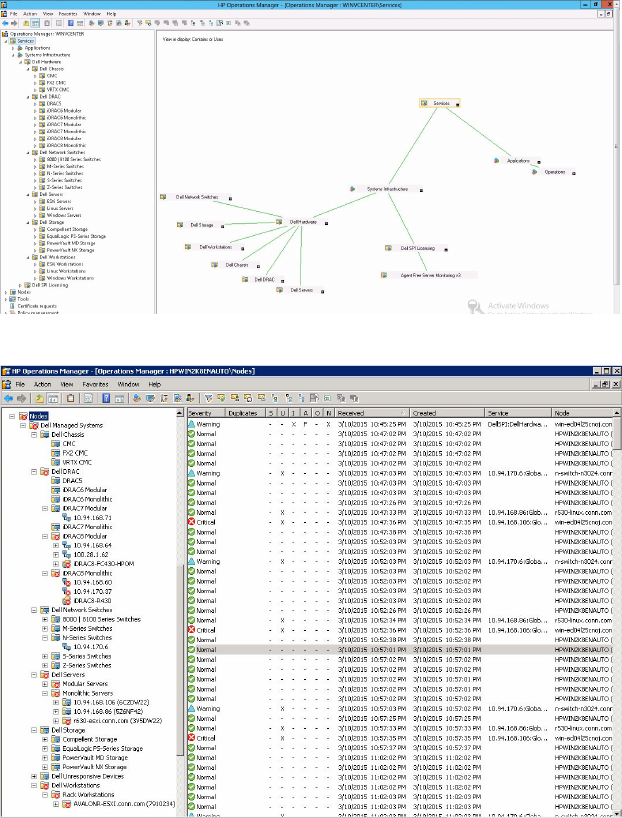Sort messages by Received column header
Viewport: 622px width, 818px height.
coord(372,413)
